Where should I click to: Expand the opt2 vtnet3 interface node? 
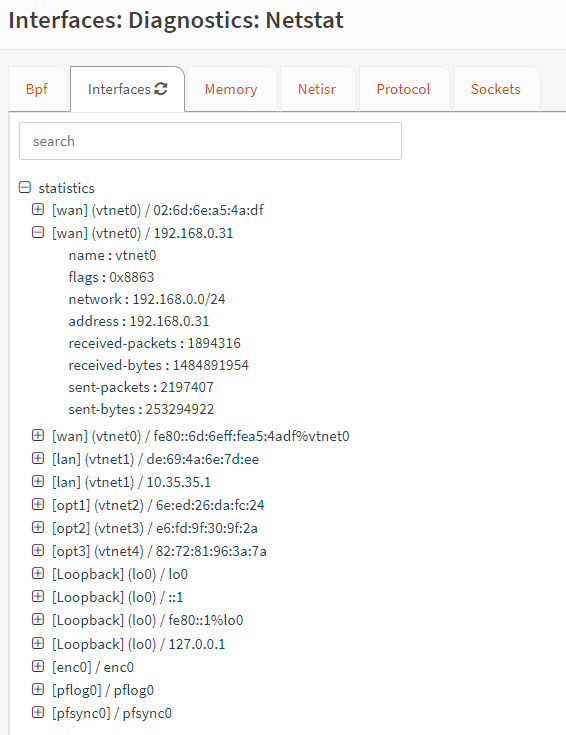pos(38,527)
